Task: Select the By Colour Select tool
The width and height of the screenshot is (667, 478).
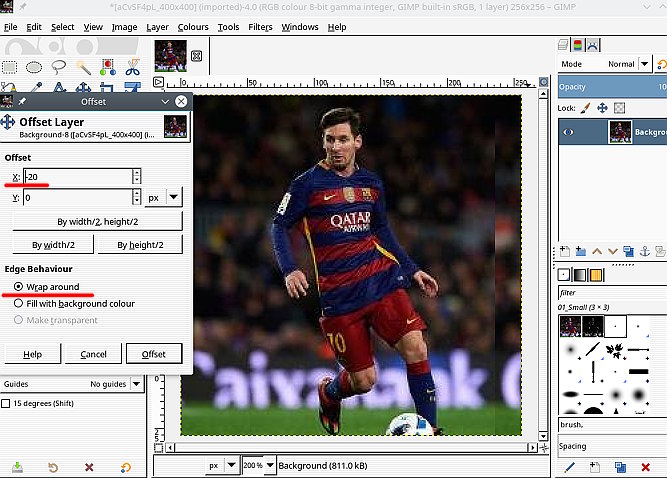Action: pos(107,67)
